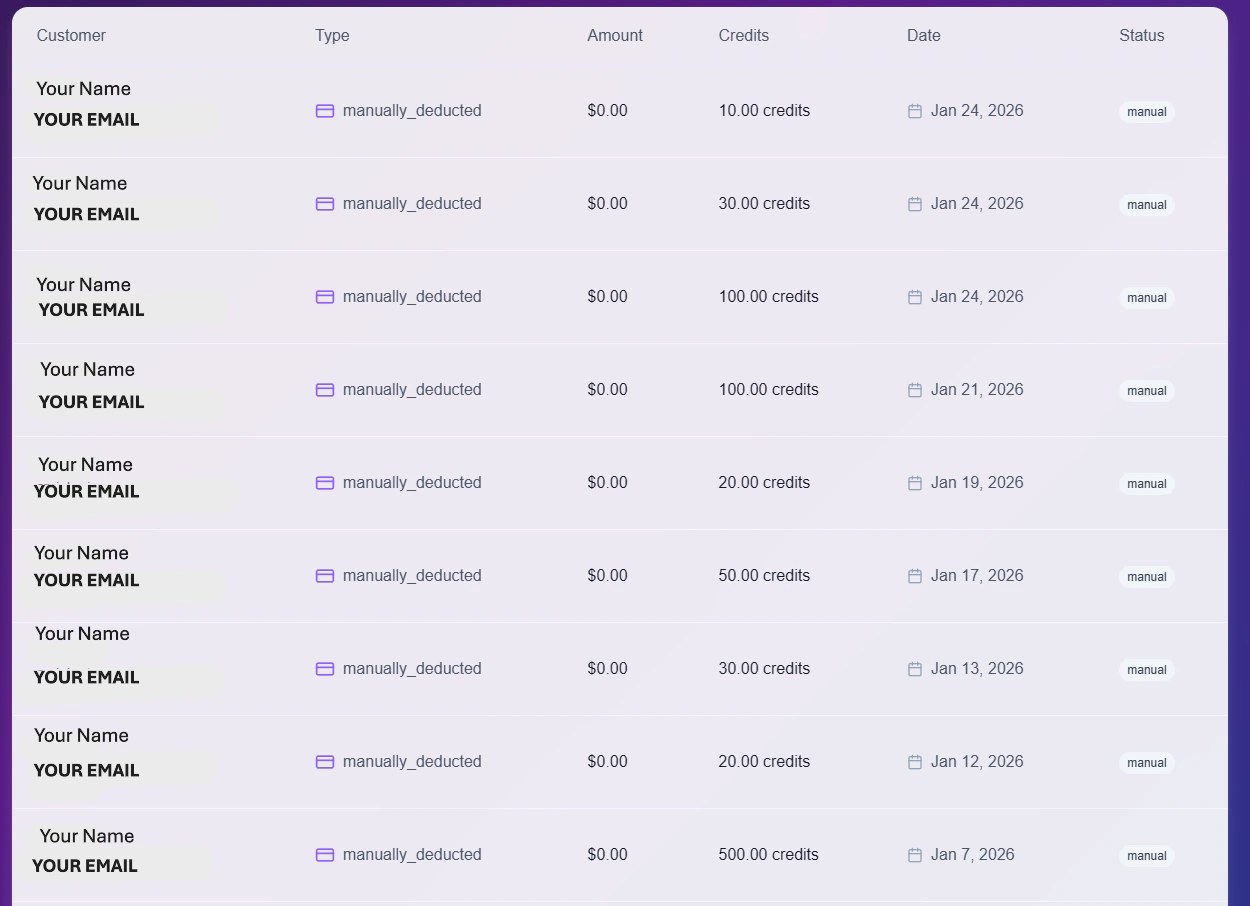Click the credit card icon on the 500.00 credits row
This screenshot has width=1250, height=906.
point(325,855)
